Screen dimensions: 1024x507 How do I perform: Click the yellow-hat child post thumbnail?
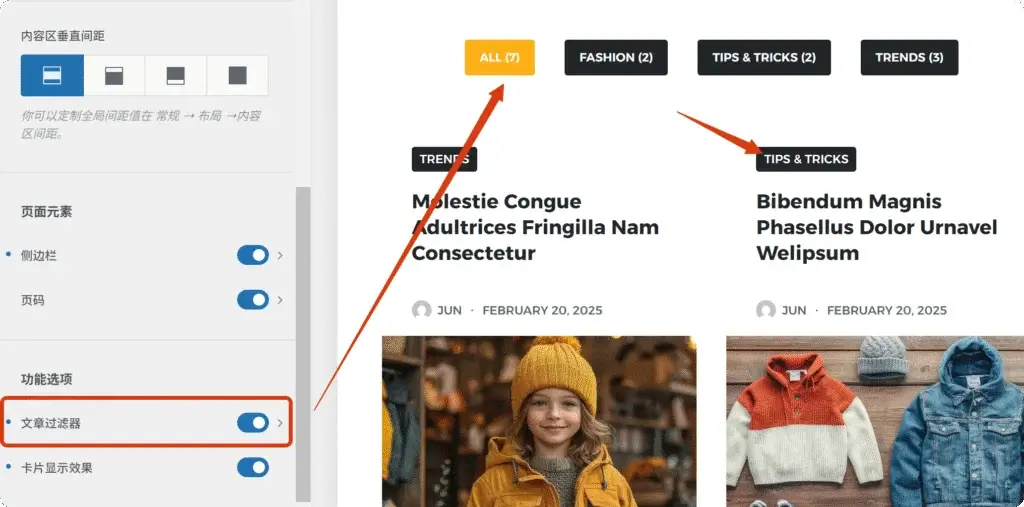click(x=539, y=420)
